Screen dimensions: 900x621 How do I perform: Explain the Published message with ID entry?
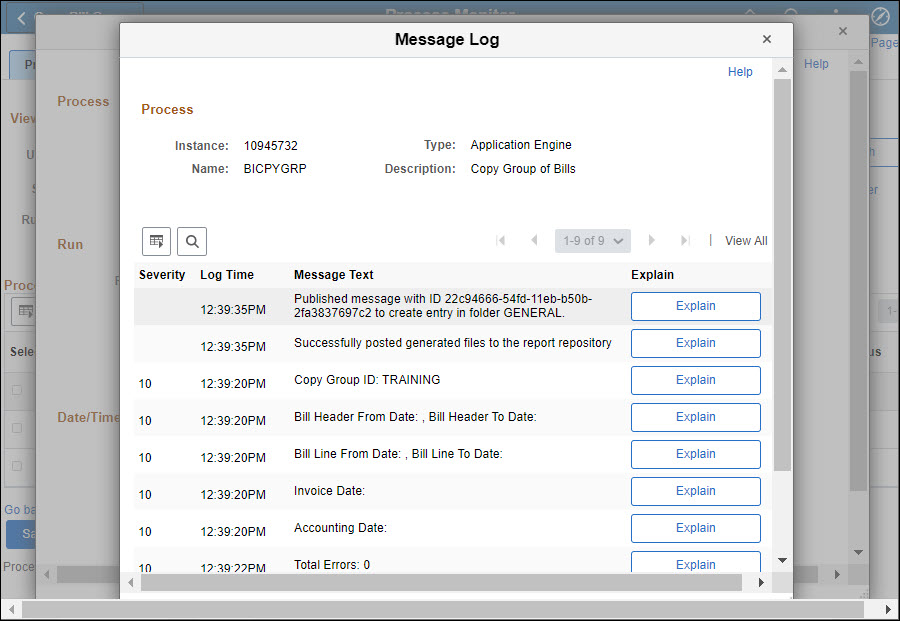tap(695, 306)
